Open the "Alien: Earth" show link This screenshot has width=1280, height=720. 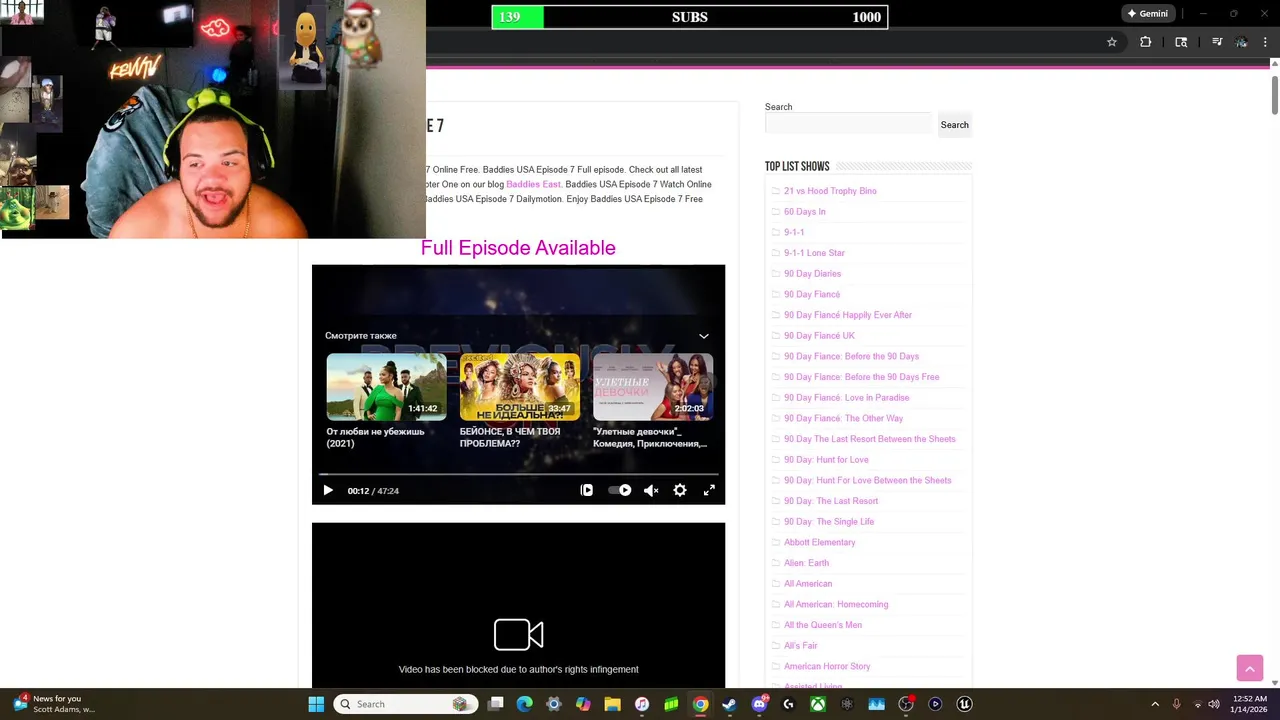tap(806, 563)
